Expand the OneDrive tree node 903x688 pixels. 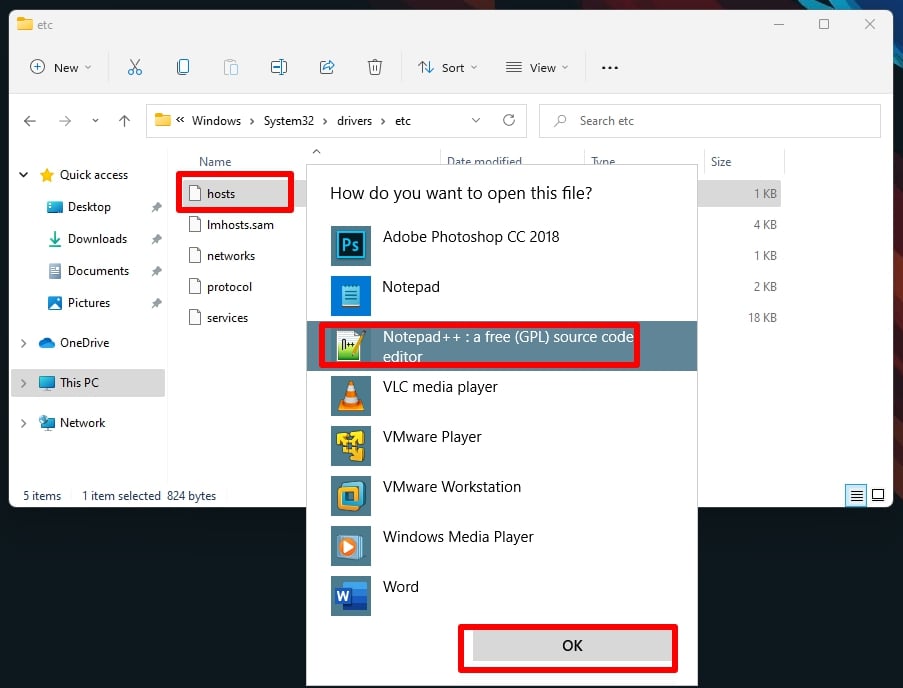pyautogui.click(x=23, y=343)
